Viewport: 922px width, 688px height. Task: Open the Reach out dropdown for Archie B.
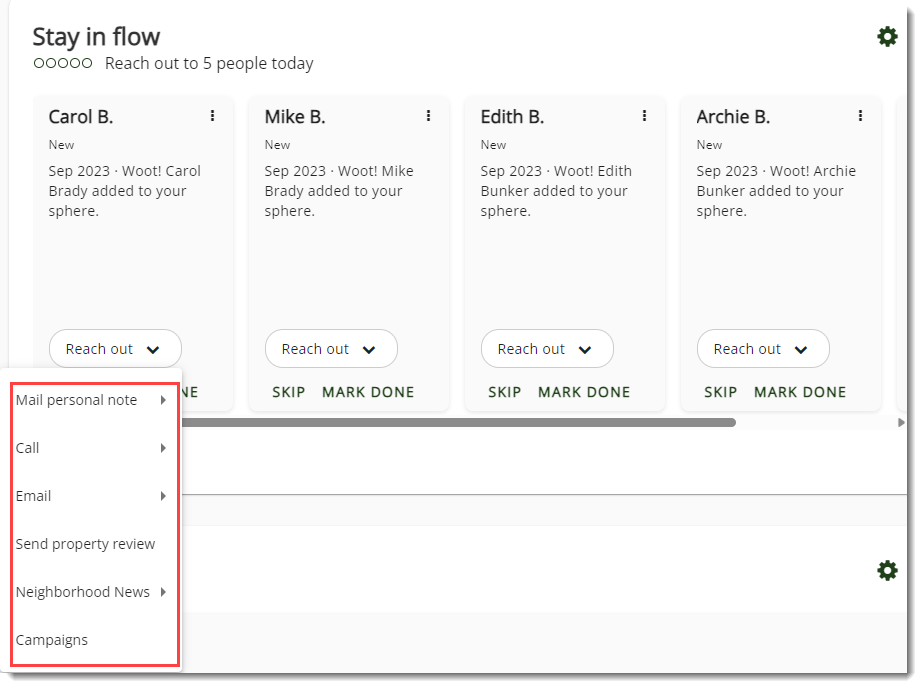point(763,348)
